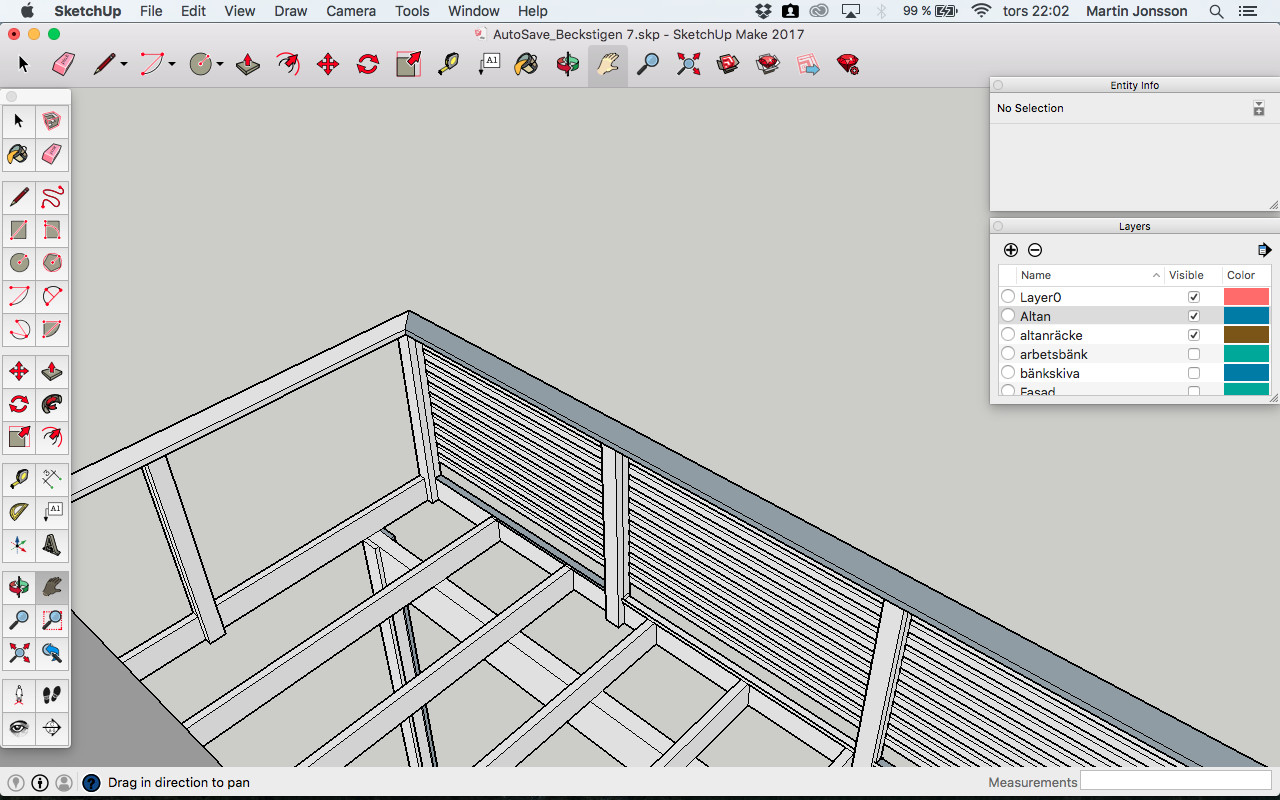Image resolution: width=1280 pixels, height=800 pixels.
Task: Pick the Rotate tool in left palette
Action: (x=18, y=404)
